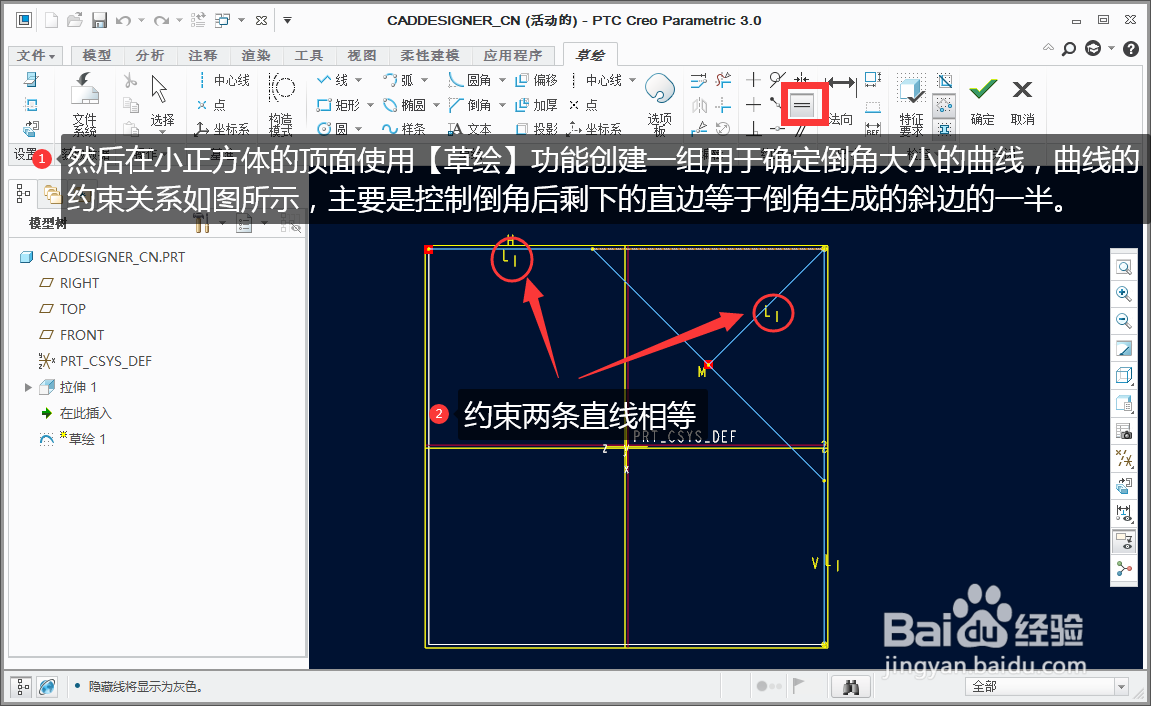This screenshot has height=706, width=1151.
Task: Expand the 线 tool dropdown arrow
Action: coord(359,80)
